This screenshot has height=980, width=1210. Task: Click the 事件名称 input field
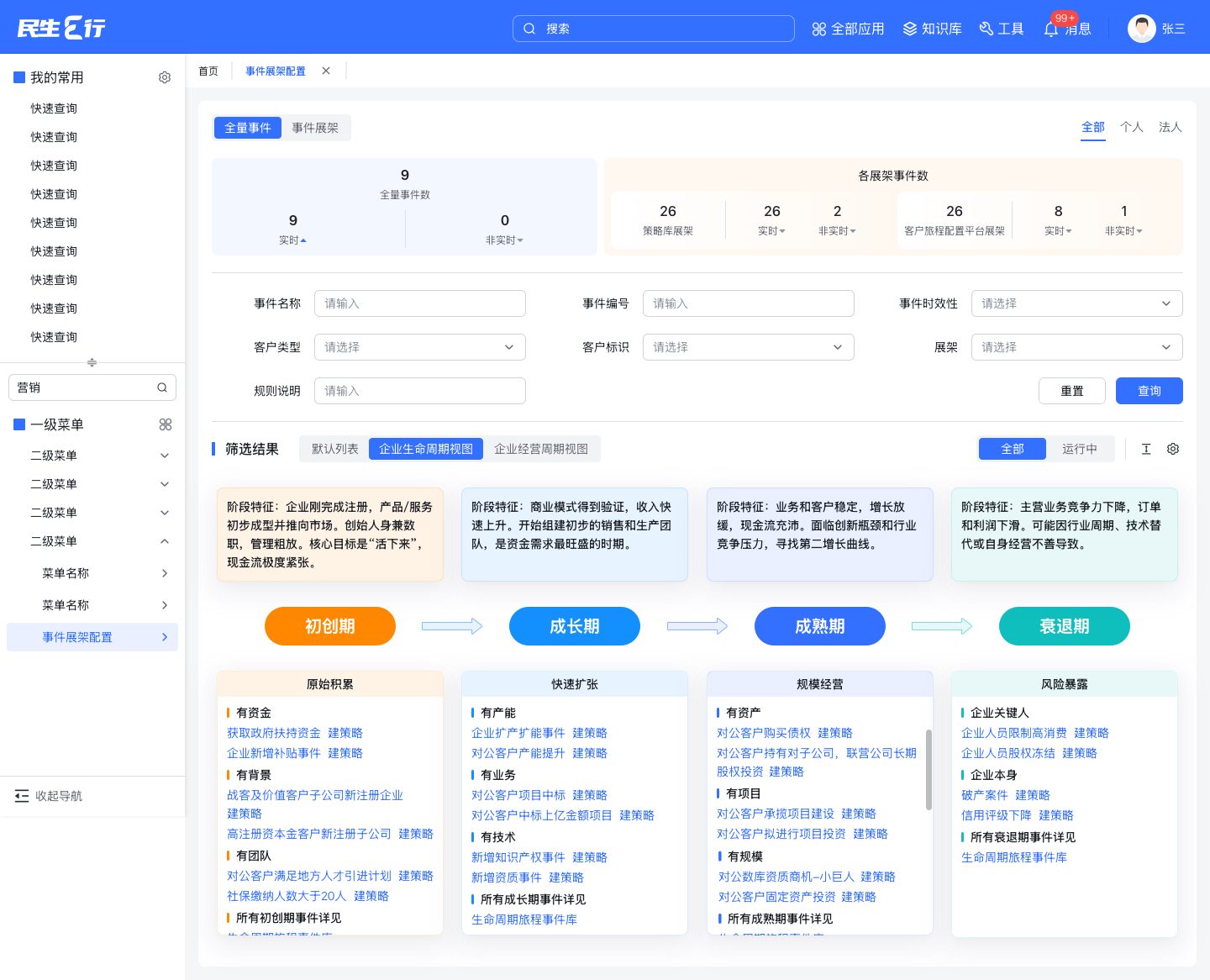point(420,303)
